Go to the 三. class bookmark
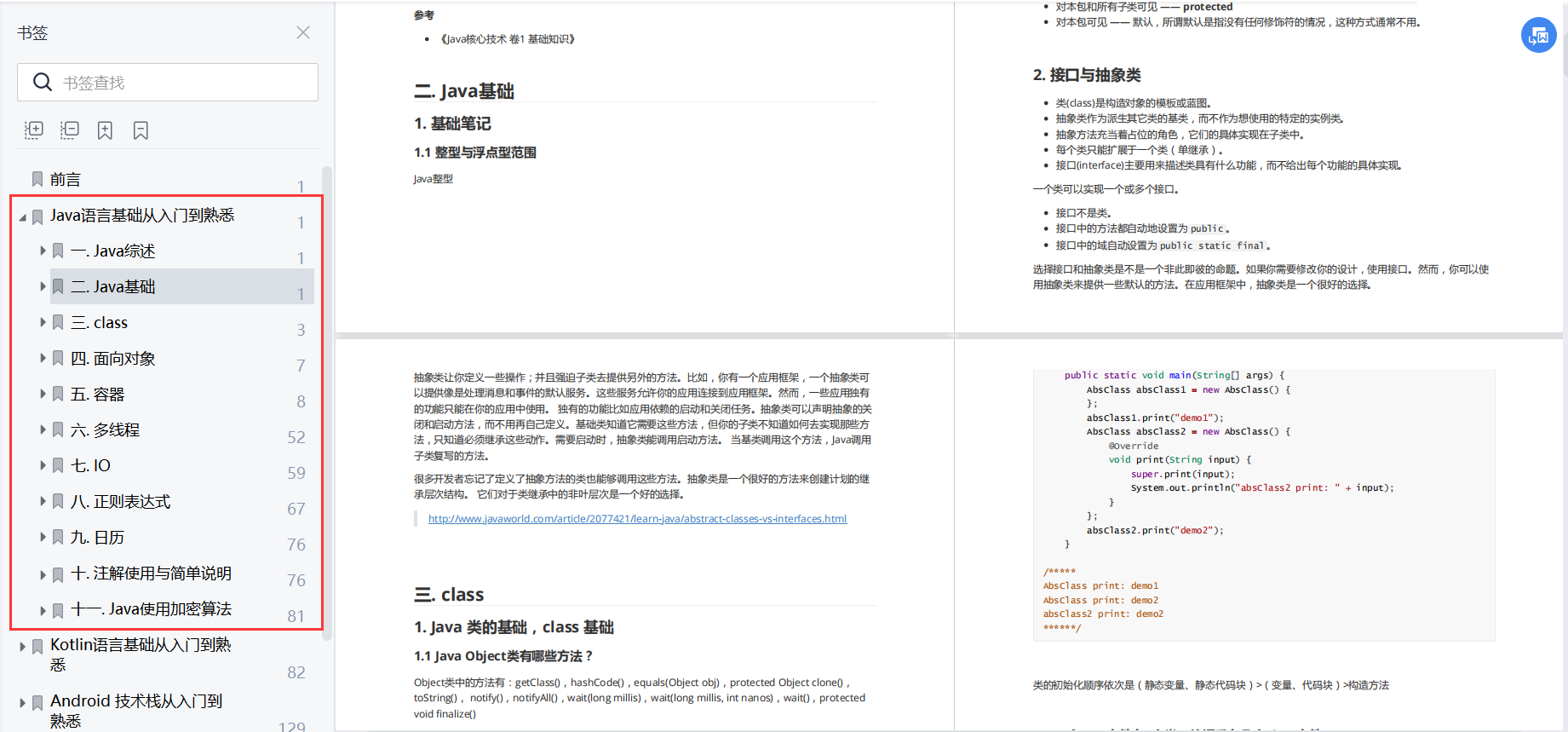This screenshot has width=1568, height=732. click(99, 323)
